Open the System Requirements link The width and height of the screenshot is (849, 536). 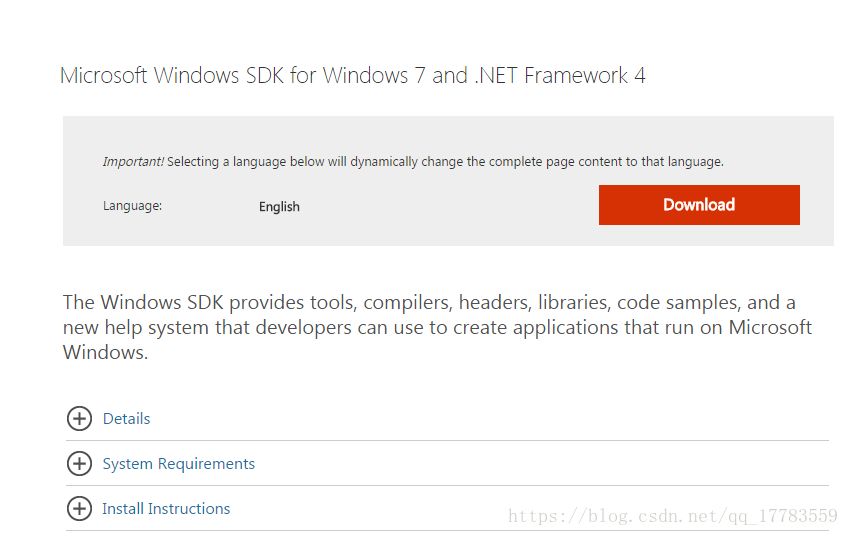coord(179,464)
